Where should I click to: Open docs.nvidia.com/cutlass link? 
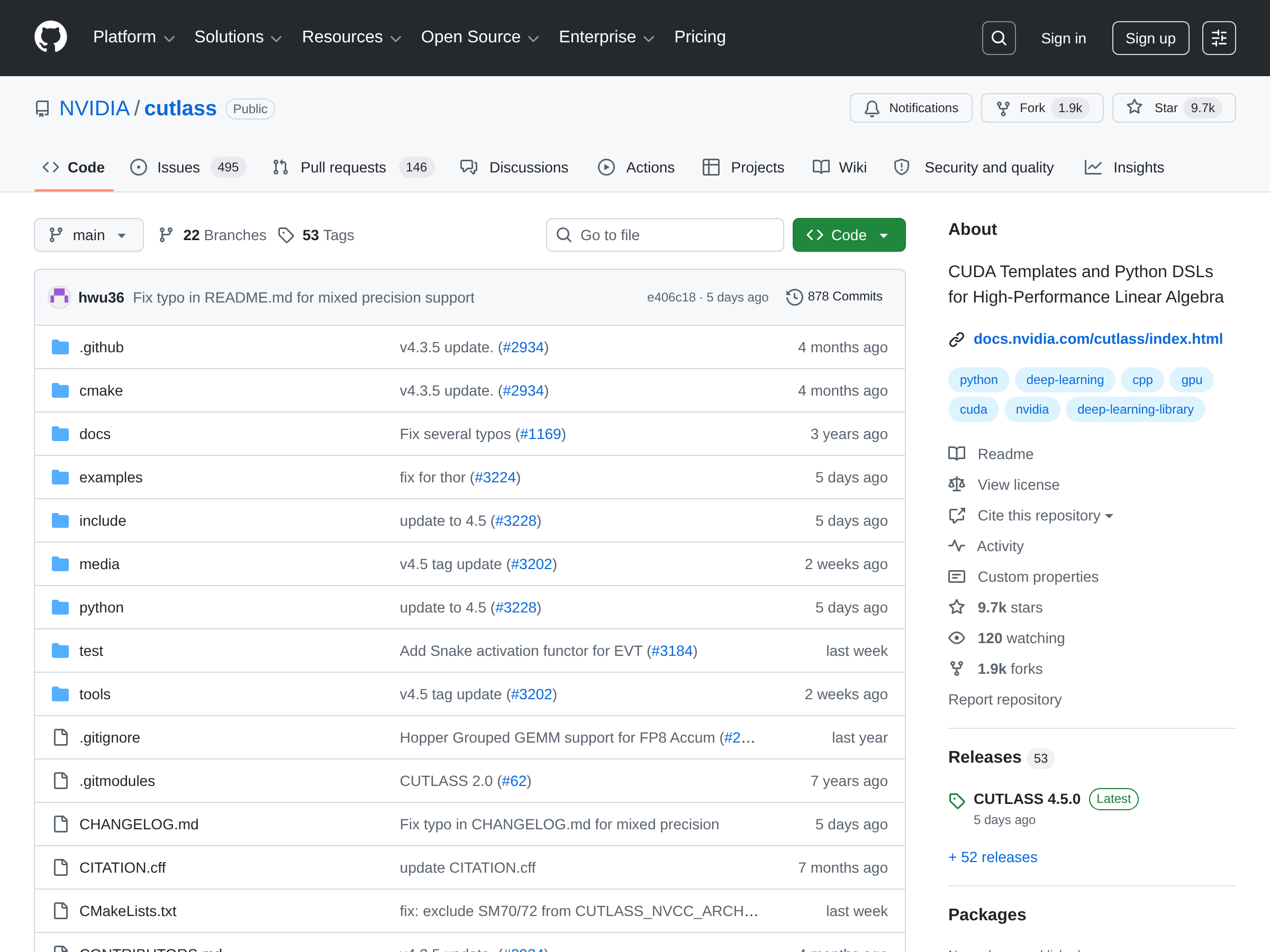coord(1098,339)
